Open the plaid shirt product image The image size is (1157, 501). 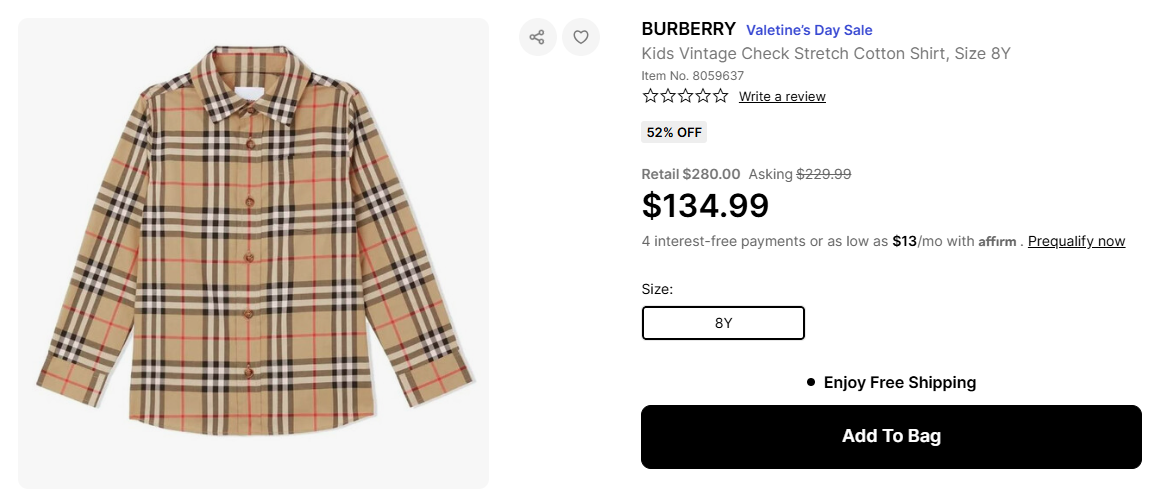pos(253,253)
